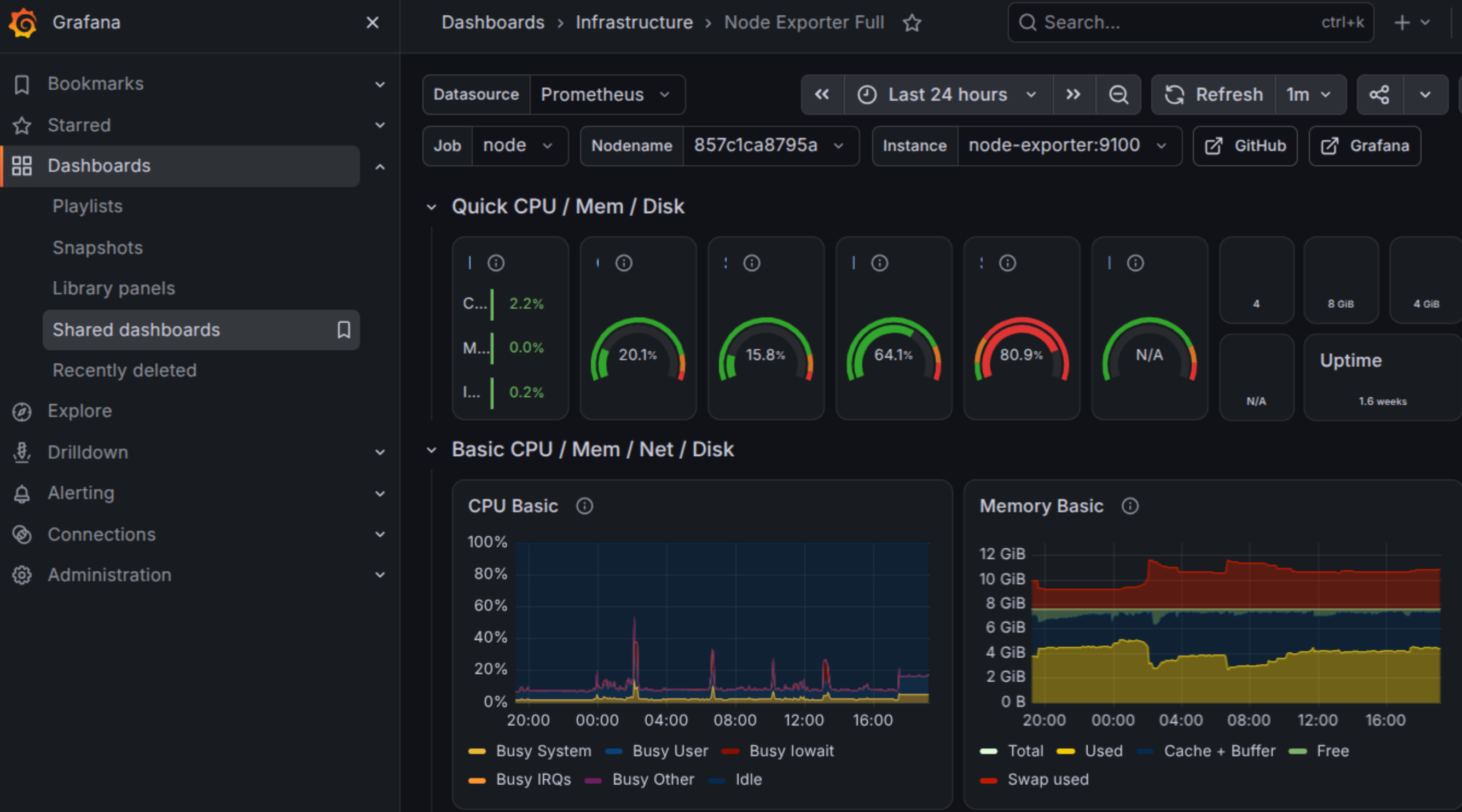Collapse the Dashboards section chevron

380,166
